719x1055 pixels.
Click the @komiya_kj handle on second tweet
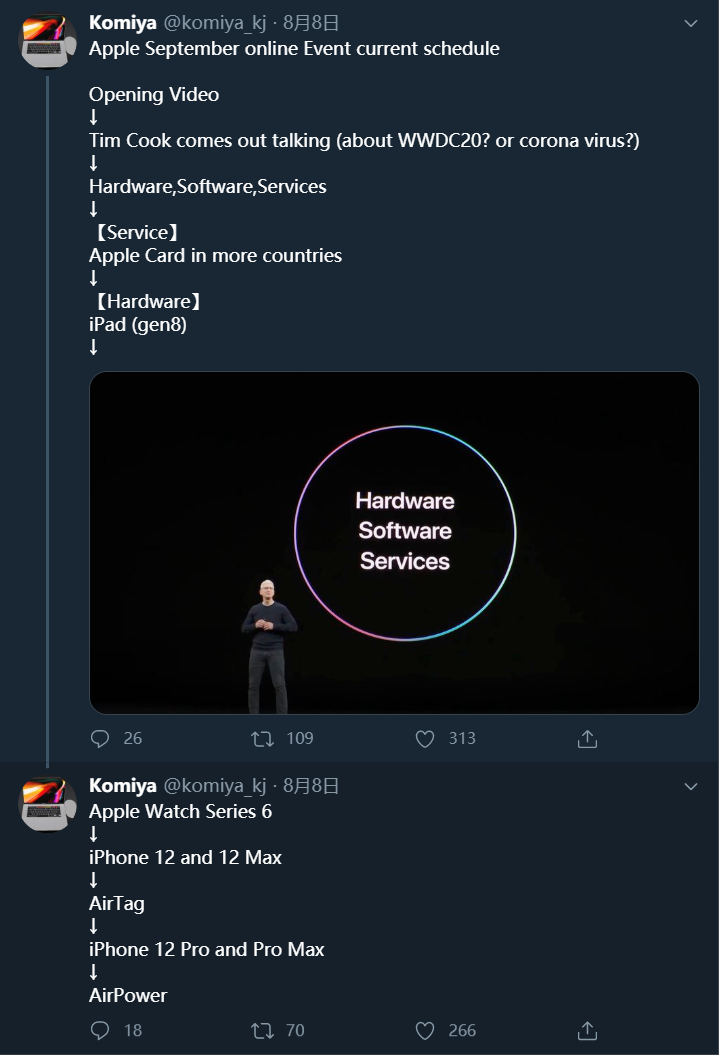pyautogui.click(x=215, y=786)
